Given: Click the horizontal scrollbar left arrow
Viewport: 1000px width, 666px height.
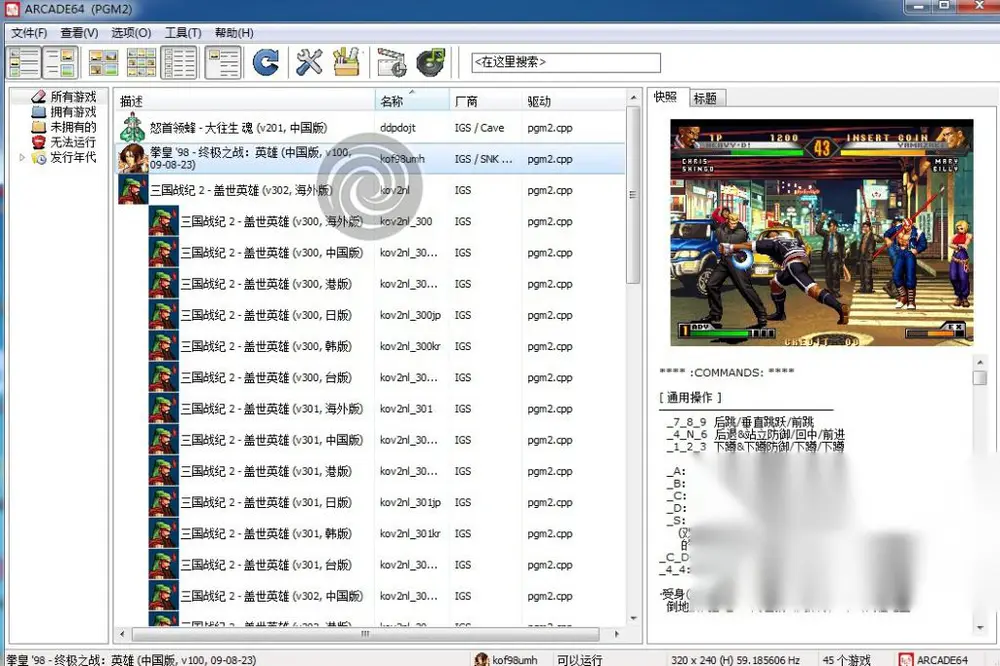Looking at the screenshot, I should coord(122,634).
